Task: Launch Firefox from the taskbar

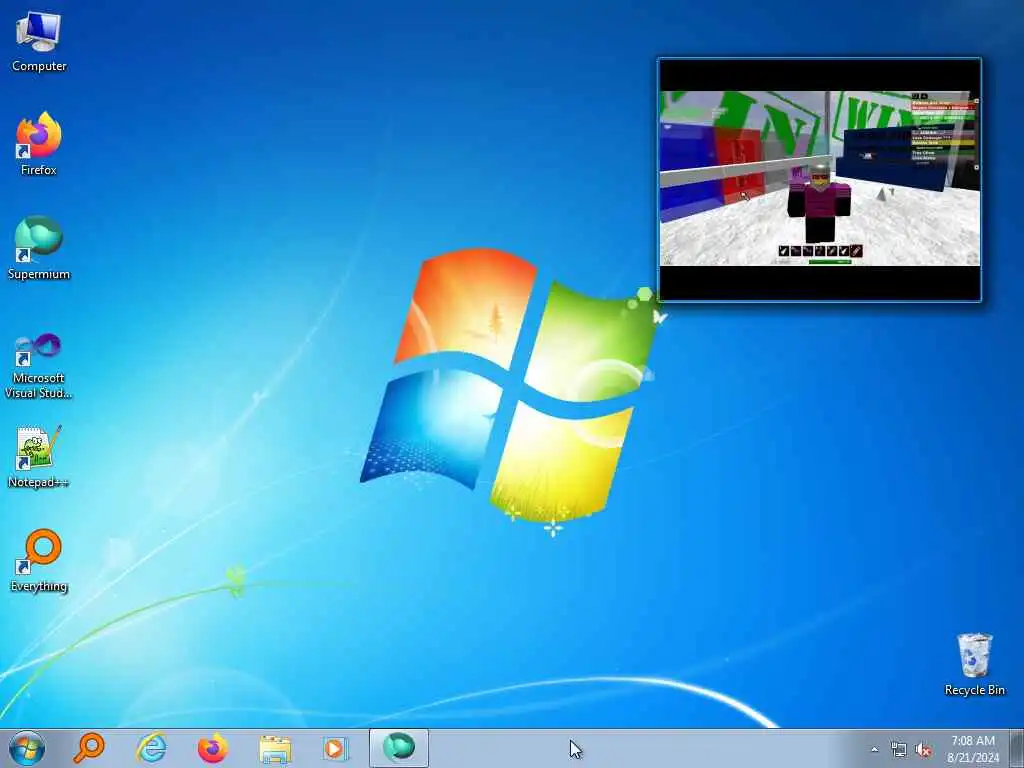Action: [x=212, y=748]
